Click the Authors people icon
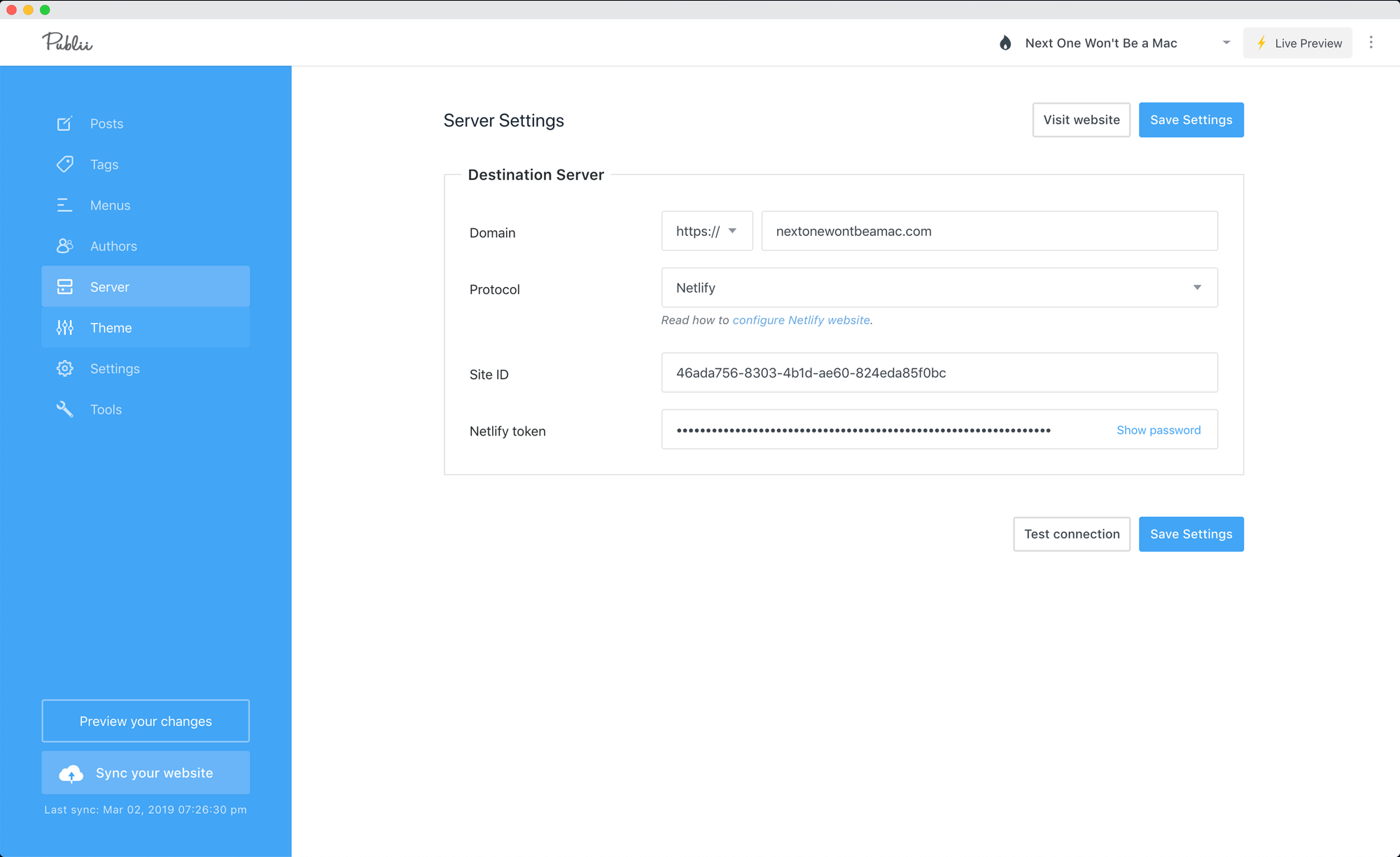1400x857 pixels. click(64, 246)
